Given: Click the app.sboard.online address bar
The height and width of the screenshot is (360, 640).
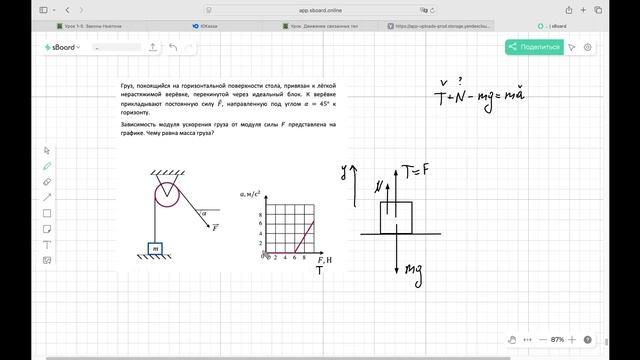Looking at the screenshot, I should [320, 10].
